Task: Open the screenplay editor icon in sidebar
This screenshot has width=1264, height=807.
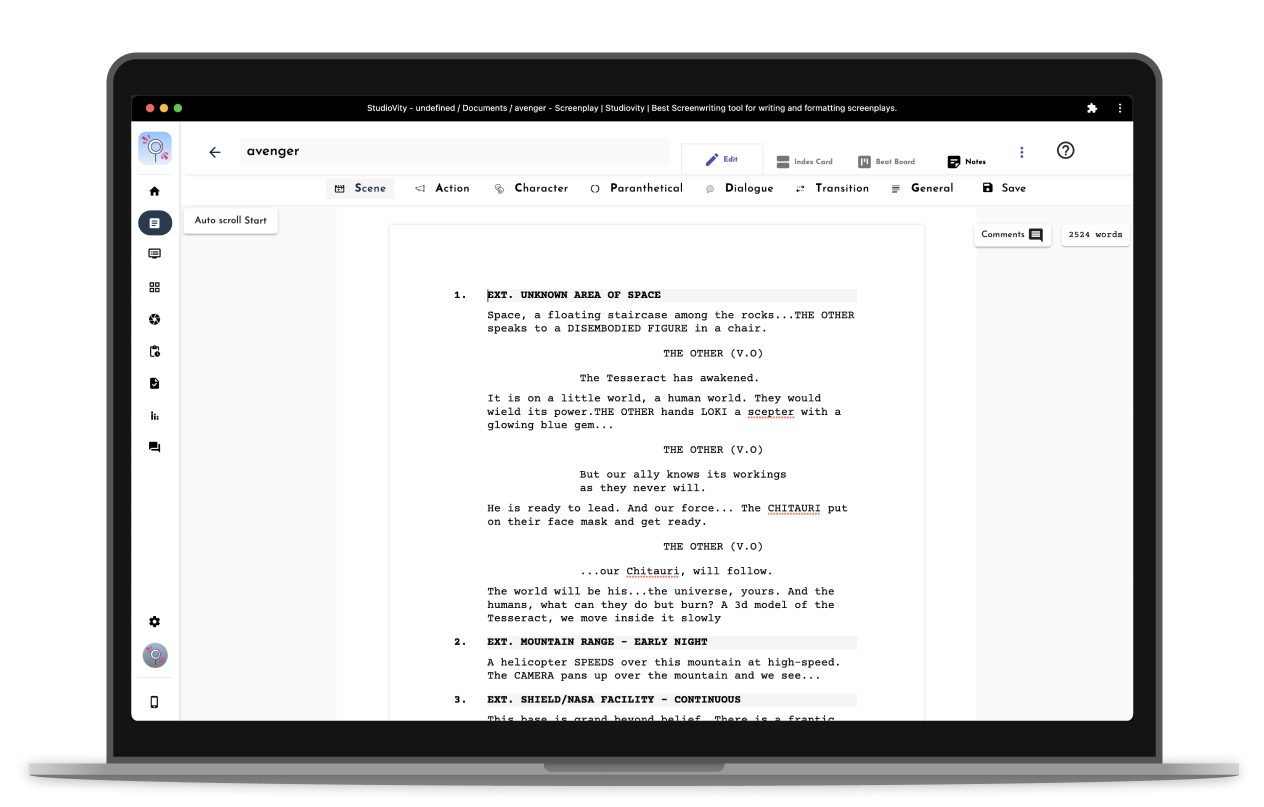Action: (155, 222)
